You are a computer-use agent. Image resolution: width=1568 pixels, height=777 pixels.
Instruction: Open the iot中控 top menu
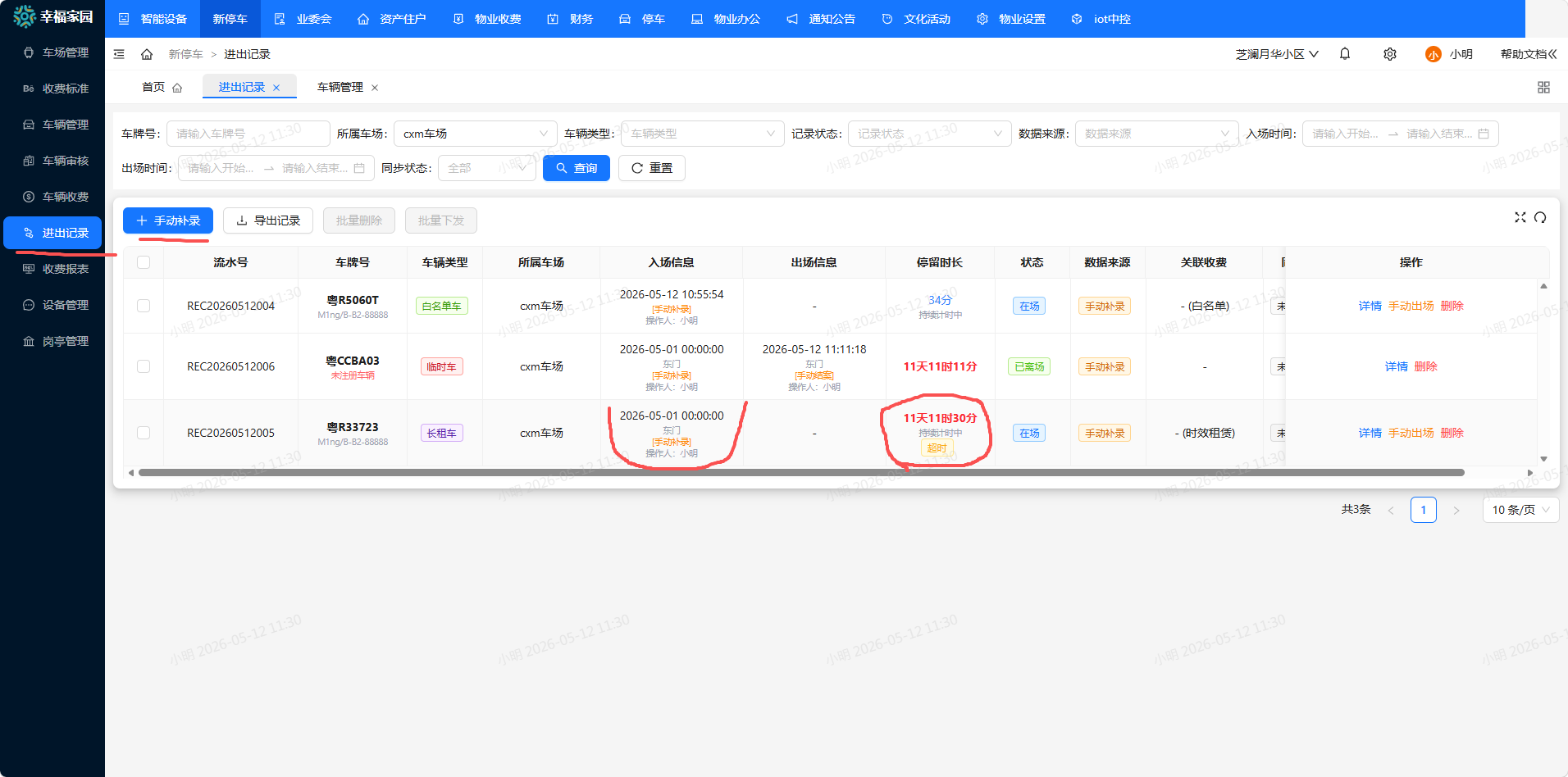pos(1101,19)
